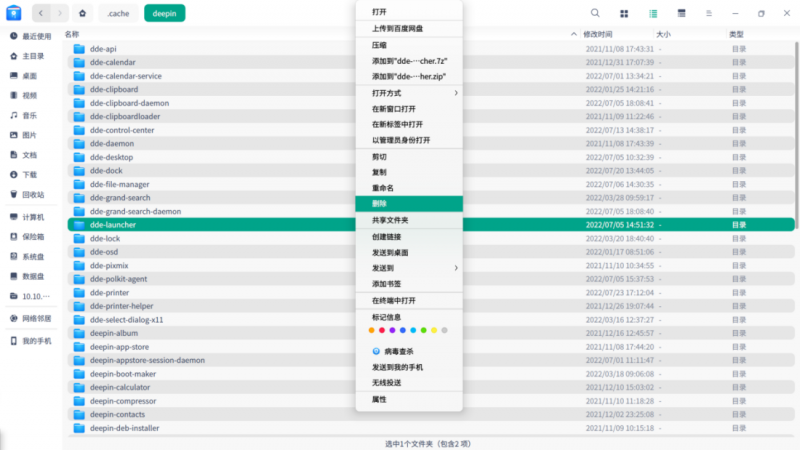Expand the 发送到 submenu

(409, 268)
